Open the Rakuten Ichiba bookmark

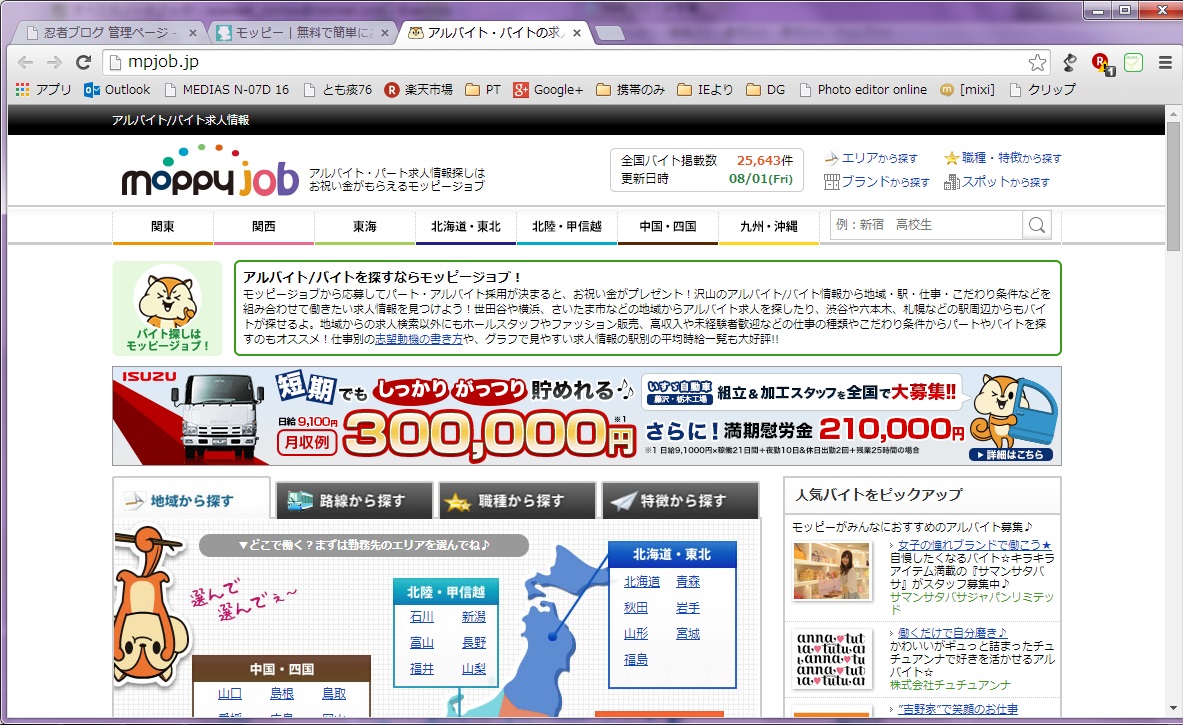419,90
